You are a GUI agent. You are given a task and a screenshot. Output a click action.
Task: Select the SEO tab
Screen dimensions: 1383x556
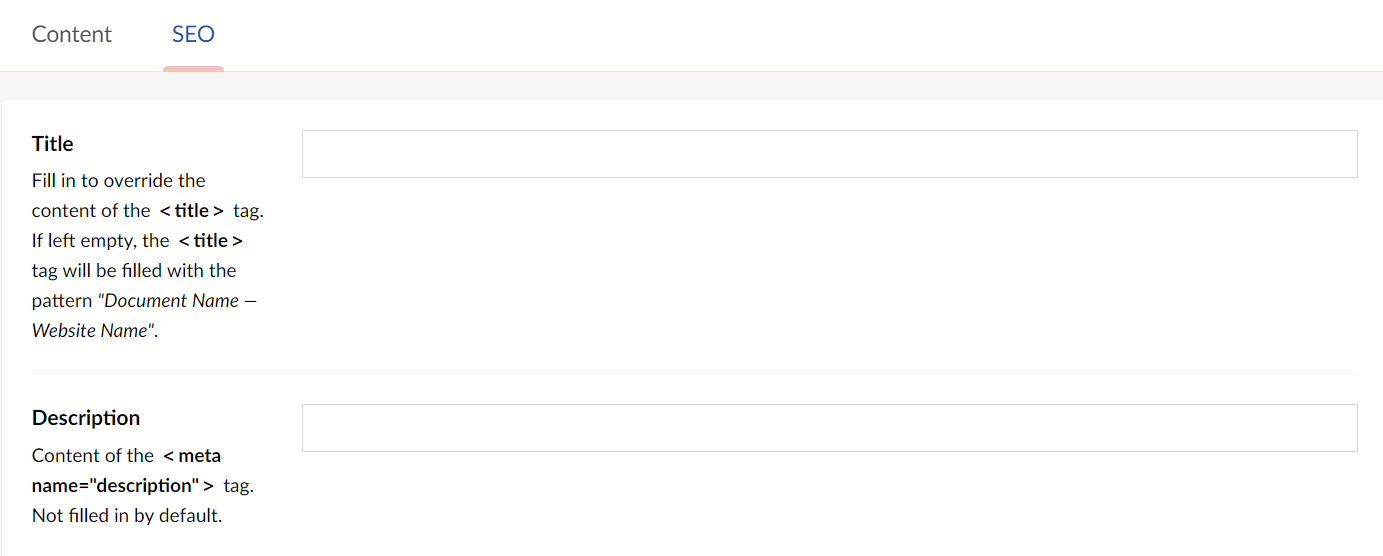coord(193,34)
